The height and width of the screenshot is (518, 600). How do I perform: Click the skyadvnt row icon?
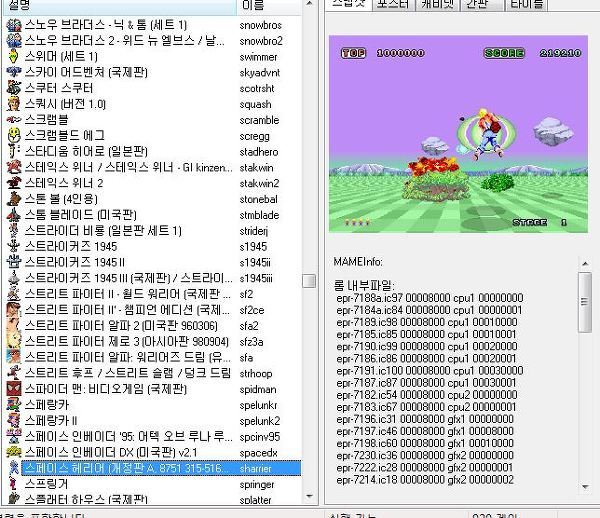pos(14,72)
